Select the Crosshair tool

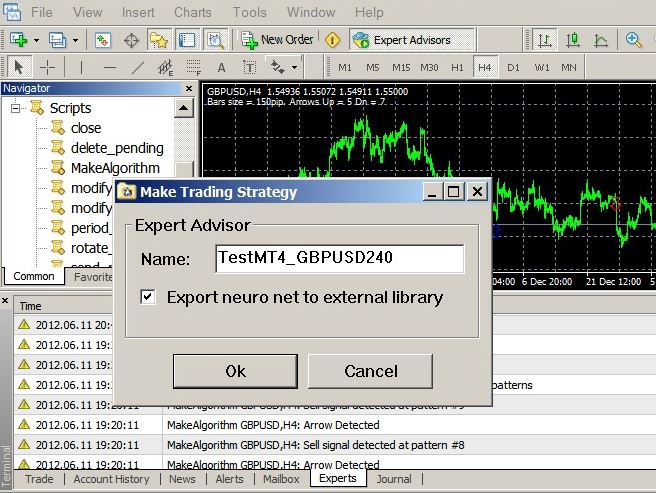pos(47,67)
